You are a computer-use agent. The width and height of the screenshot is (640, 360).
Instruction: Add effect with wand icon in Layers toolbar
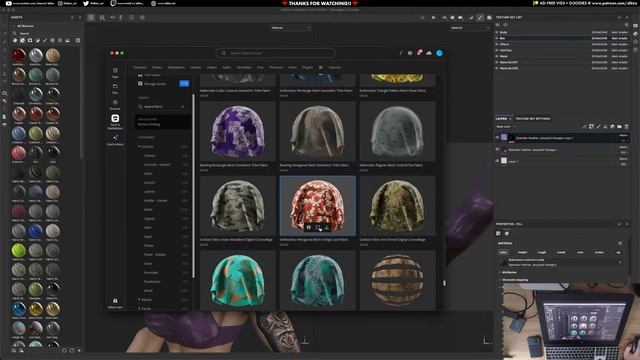click(x=584, y=127)
